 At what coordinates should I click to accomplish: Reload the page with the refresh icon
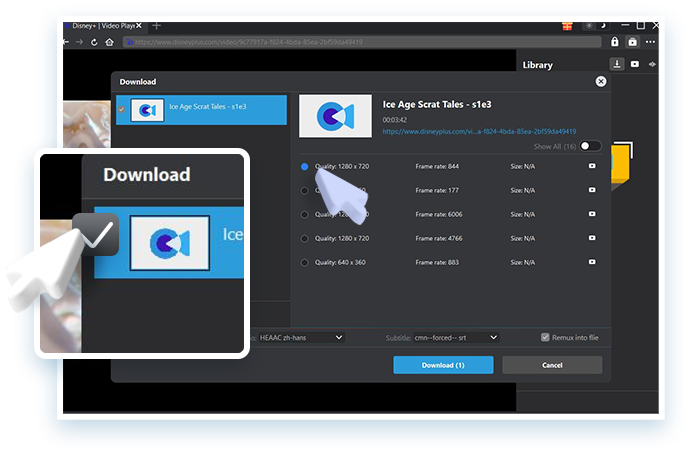tap(94, 42)
